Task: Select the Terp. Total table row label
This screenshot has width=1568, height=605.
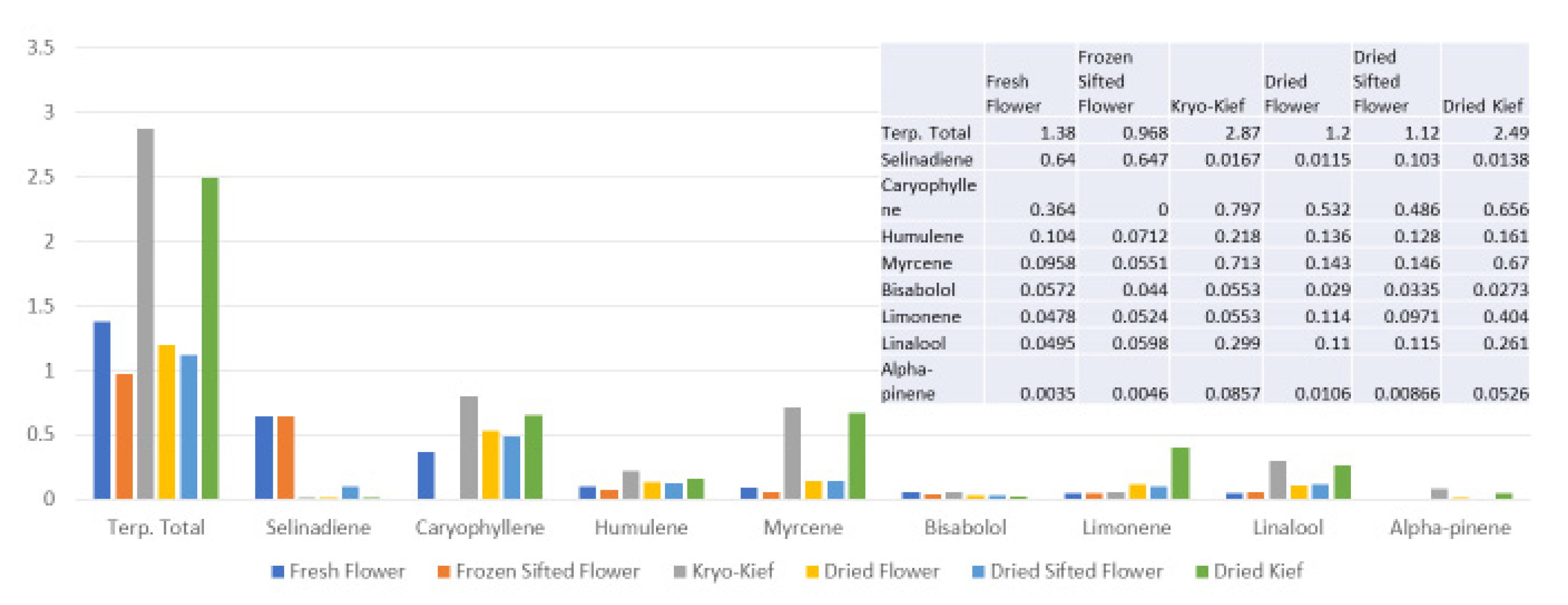Action: click(x=926, y=133)
